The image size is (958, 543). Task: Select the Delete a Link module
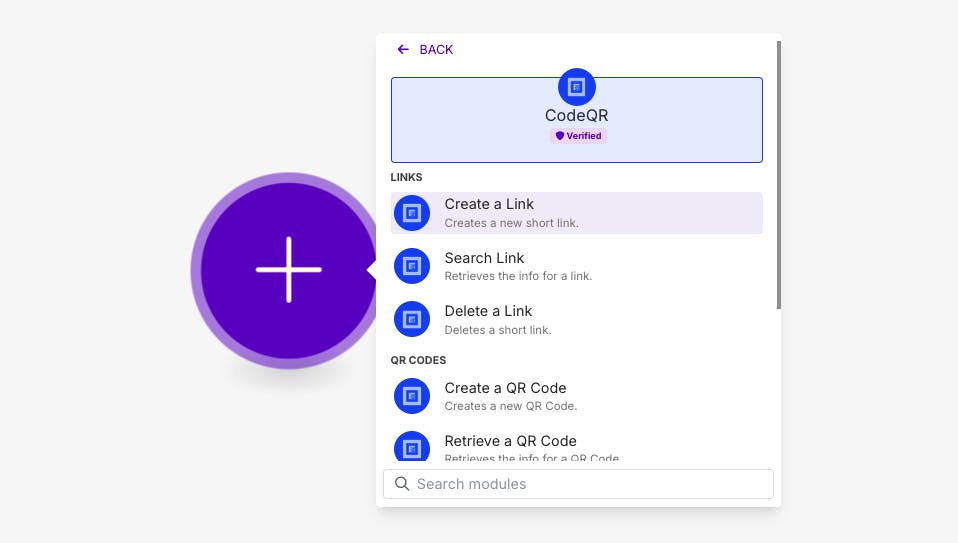pyautogui.click(x=576, y=319)
